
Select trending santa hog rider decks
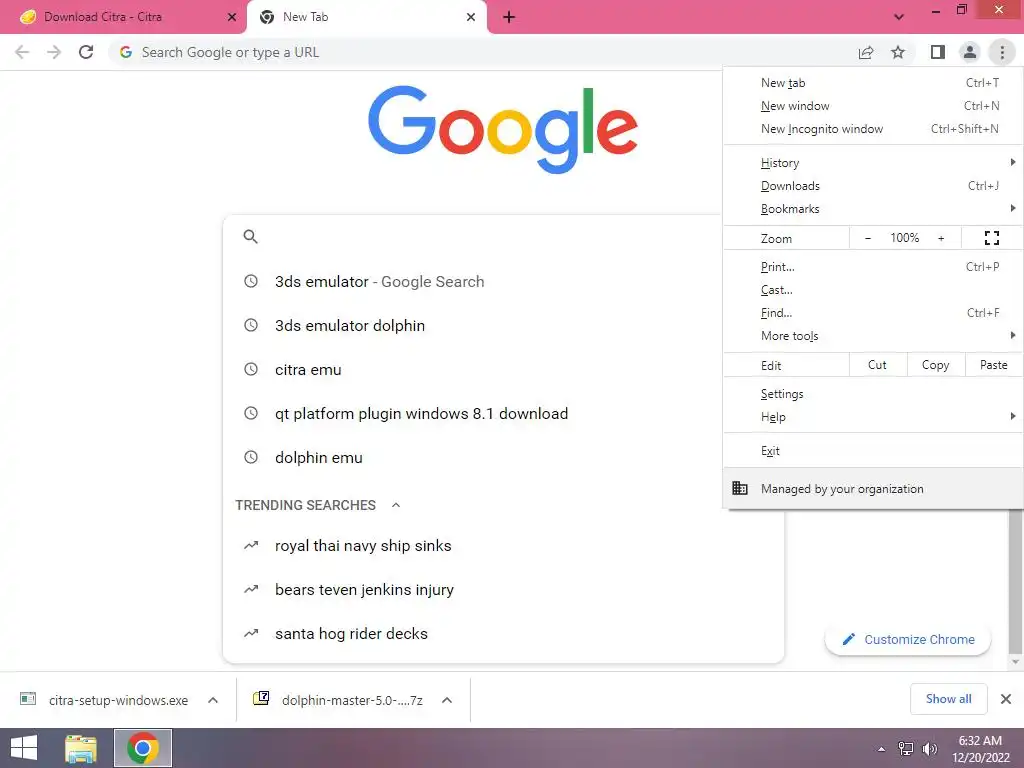point(503,633)
